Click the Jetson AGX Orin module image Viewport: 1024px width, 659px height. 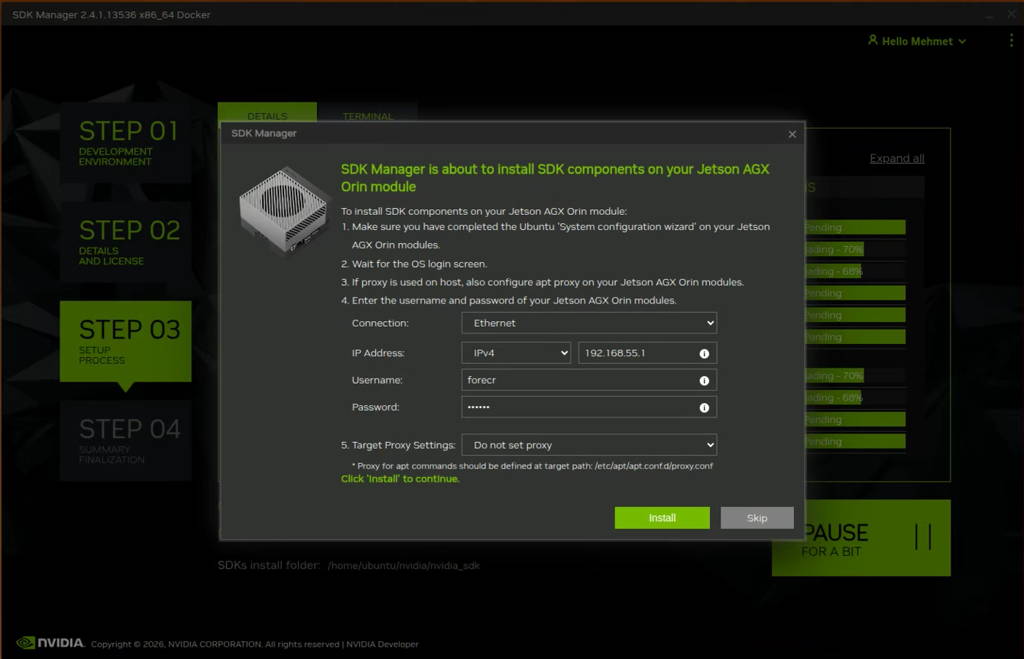tap(284, 208)
